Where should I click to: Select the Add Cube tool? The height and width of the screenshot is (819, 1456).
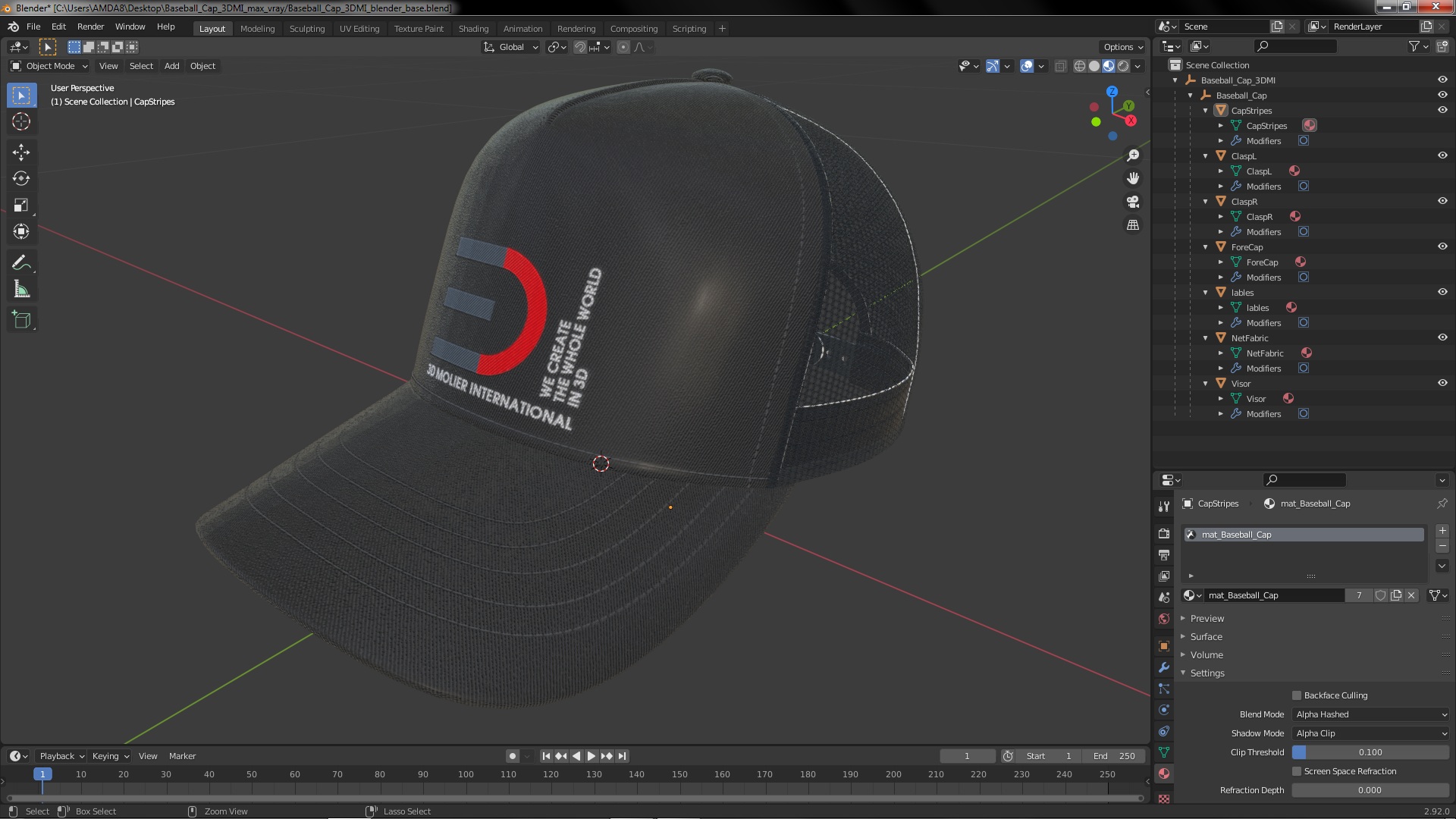[x=21, y=320]
